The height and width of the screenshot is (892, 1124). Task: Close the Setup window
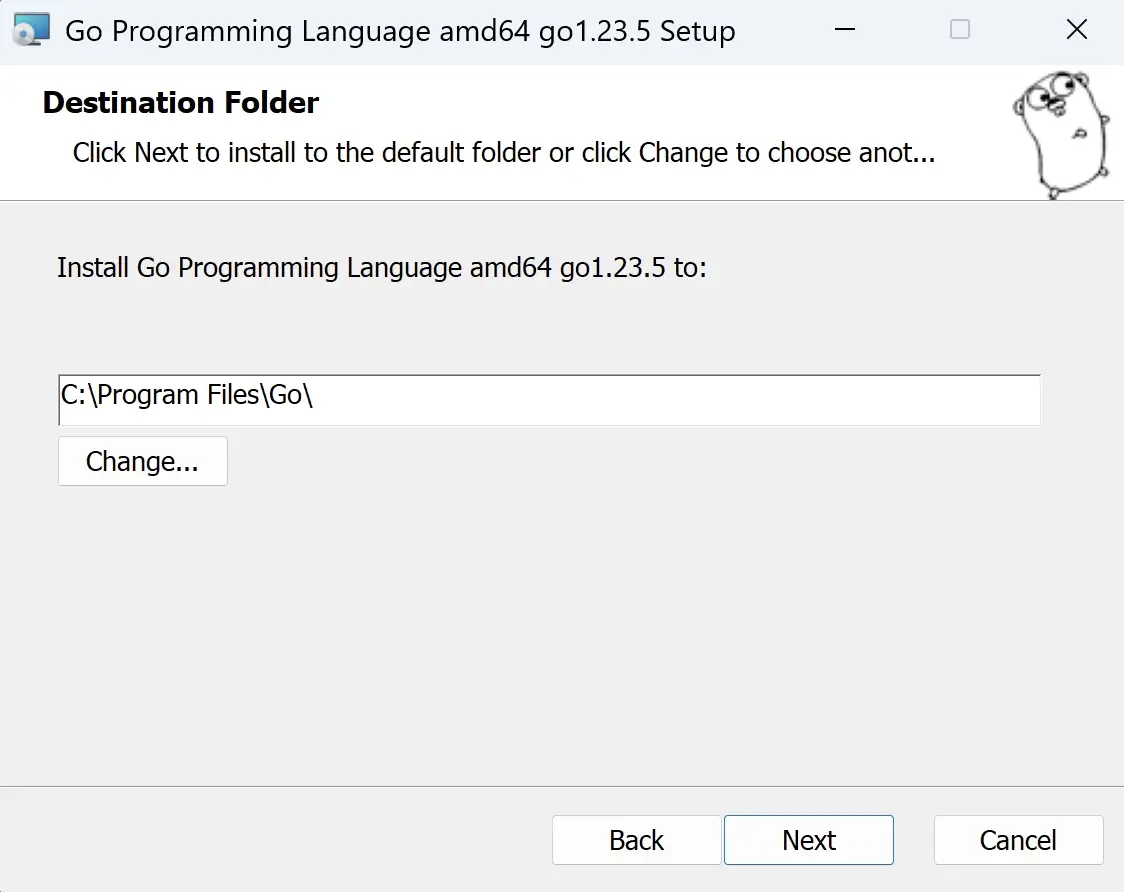(1077, 29)
